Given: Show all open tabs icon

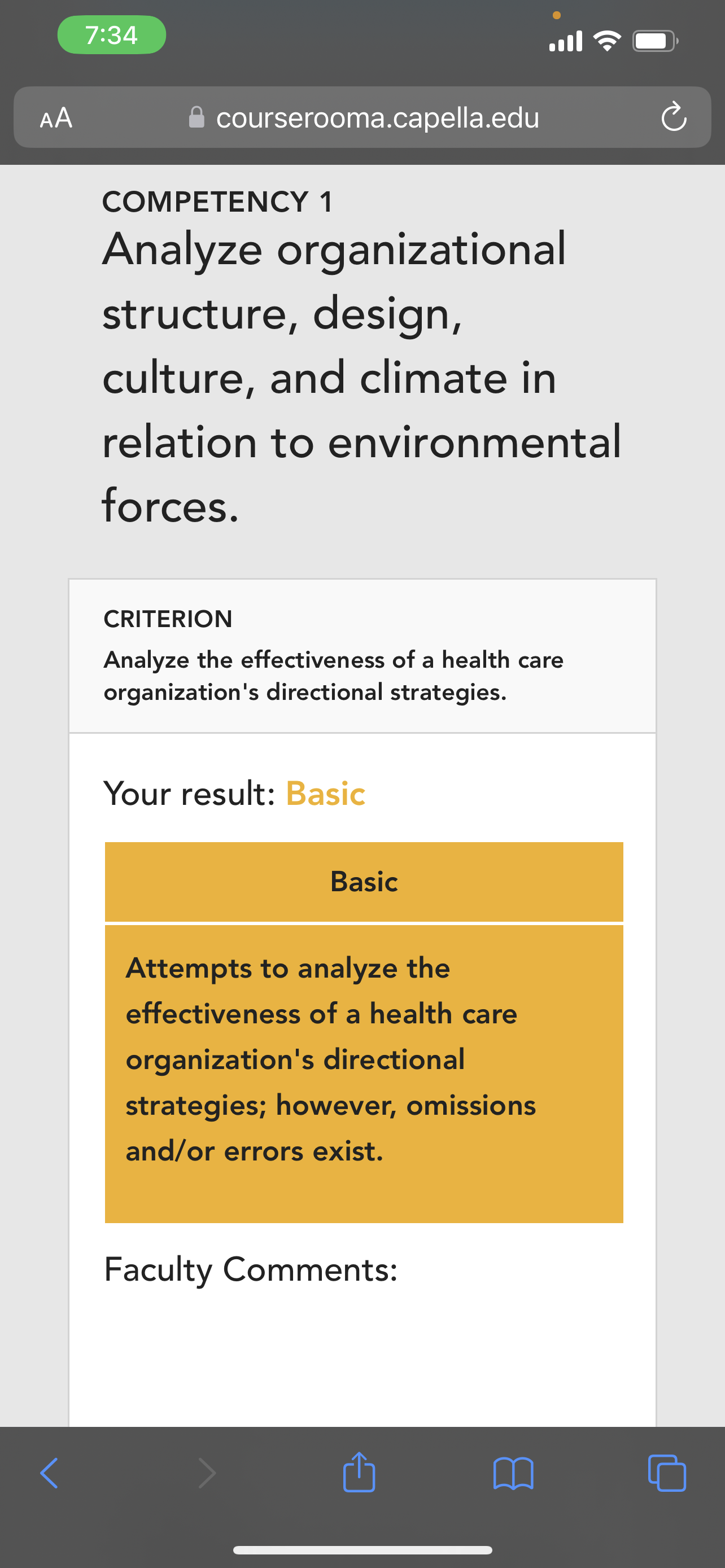Looking at the screenshot, I should (667, 1473).
